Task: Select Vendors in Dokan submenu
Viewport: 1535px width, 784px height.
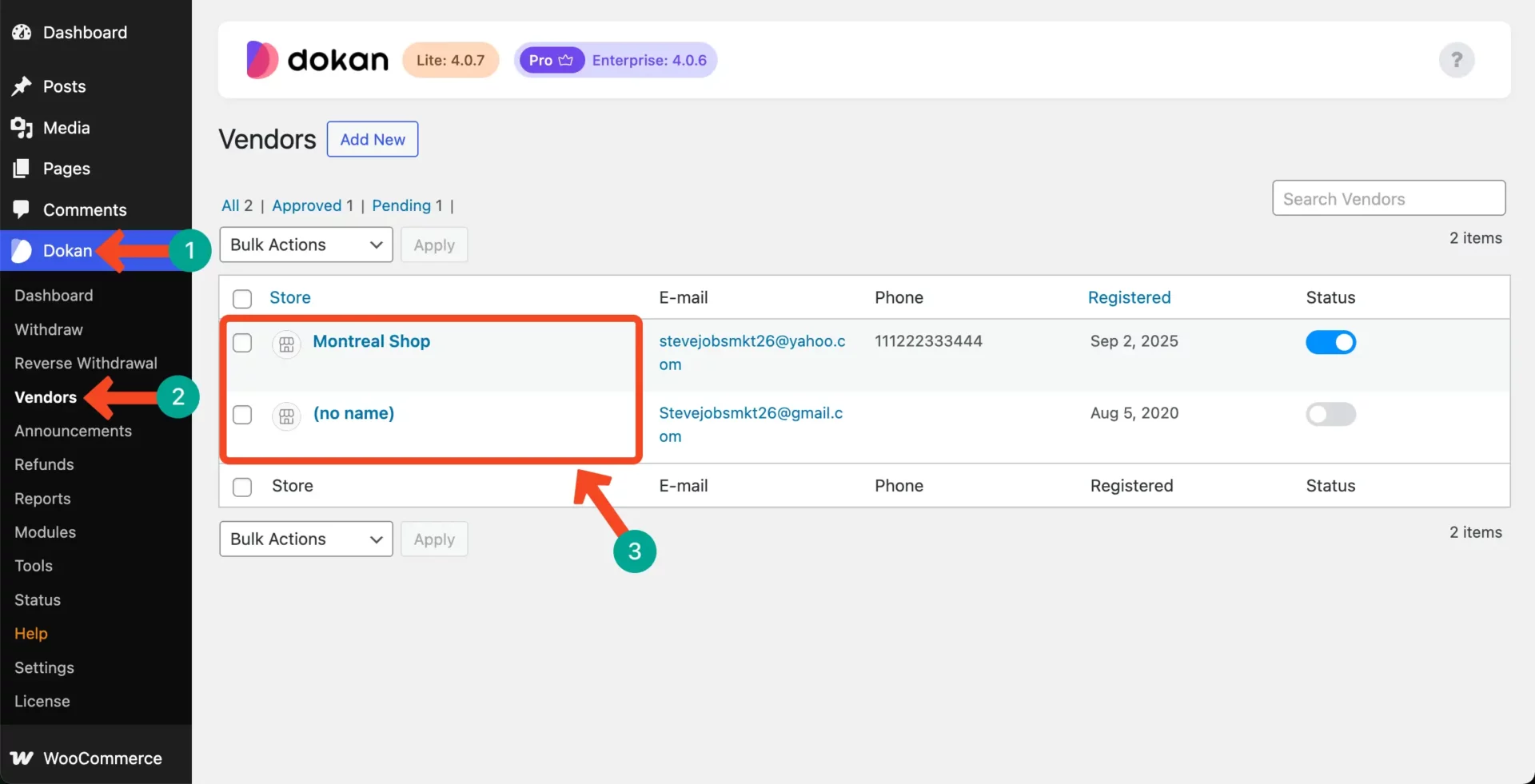Action: (46, 397)
